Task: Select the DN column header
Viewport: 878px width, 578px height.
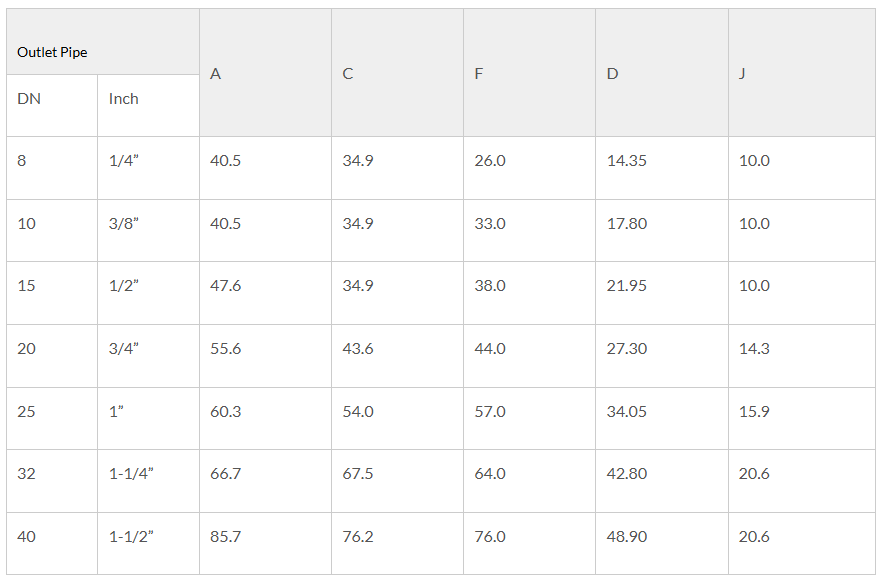Action: 52,105
